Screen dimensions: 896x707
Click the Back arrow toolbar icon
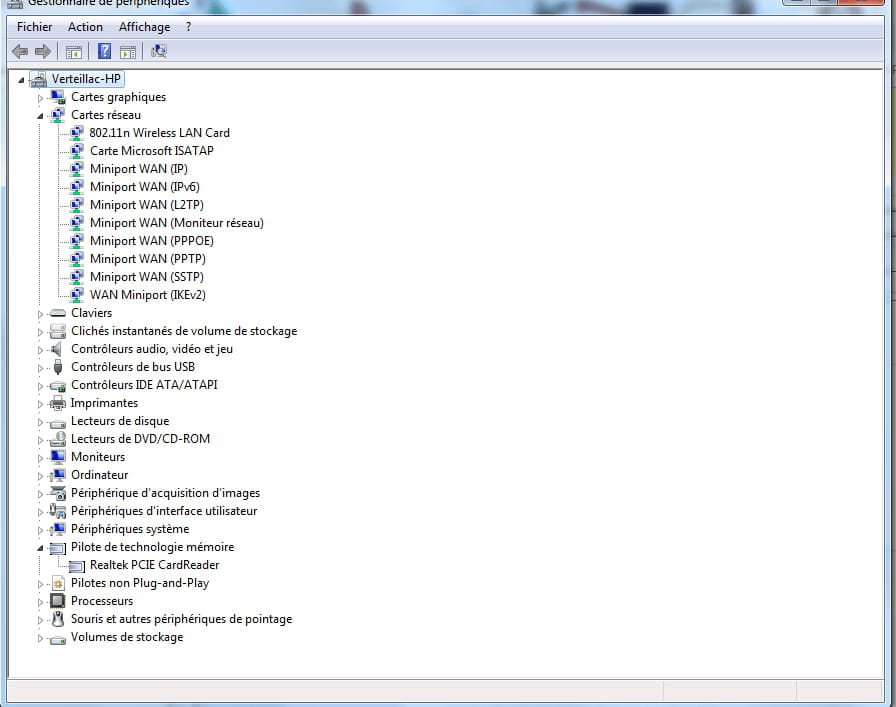tap(20, 52)
